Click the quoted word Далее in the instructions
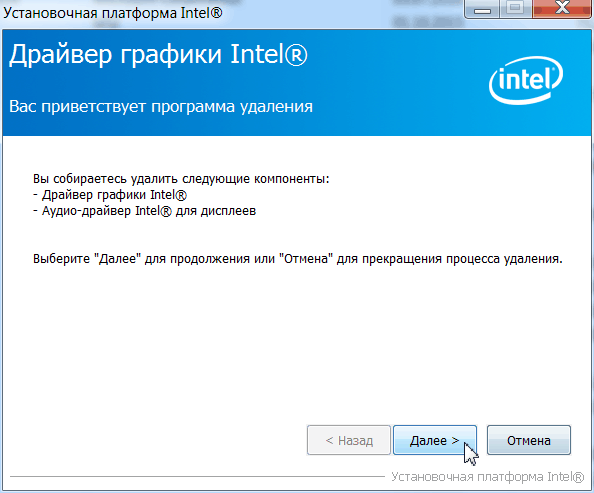This screenshot has height=493, width=594. 117,259
